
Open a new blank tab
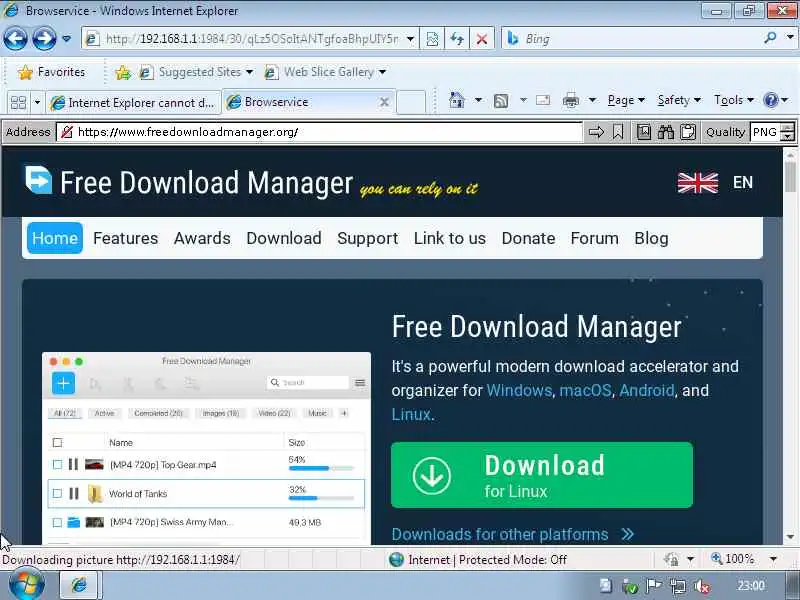click(411, 102)
